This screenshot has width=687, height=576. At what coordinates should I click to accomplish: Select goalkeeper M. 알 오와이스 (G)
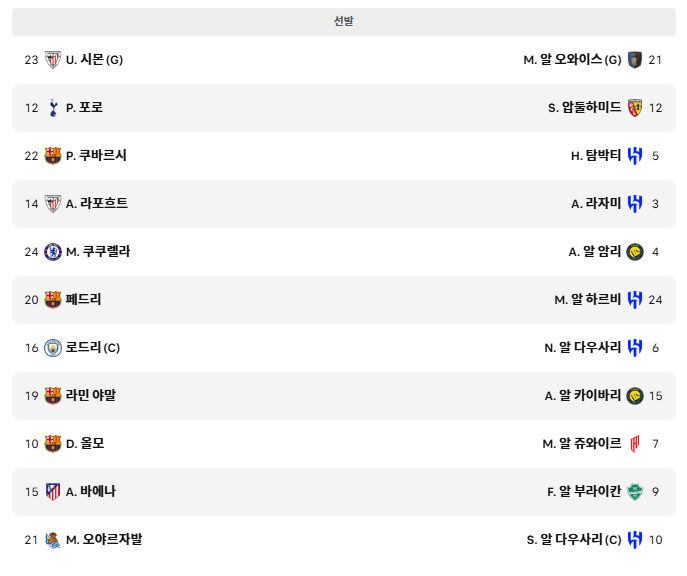(x=572, y=60)
